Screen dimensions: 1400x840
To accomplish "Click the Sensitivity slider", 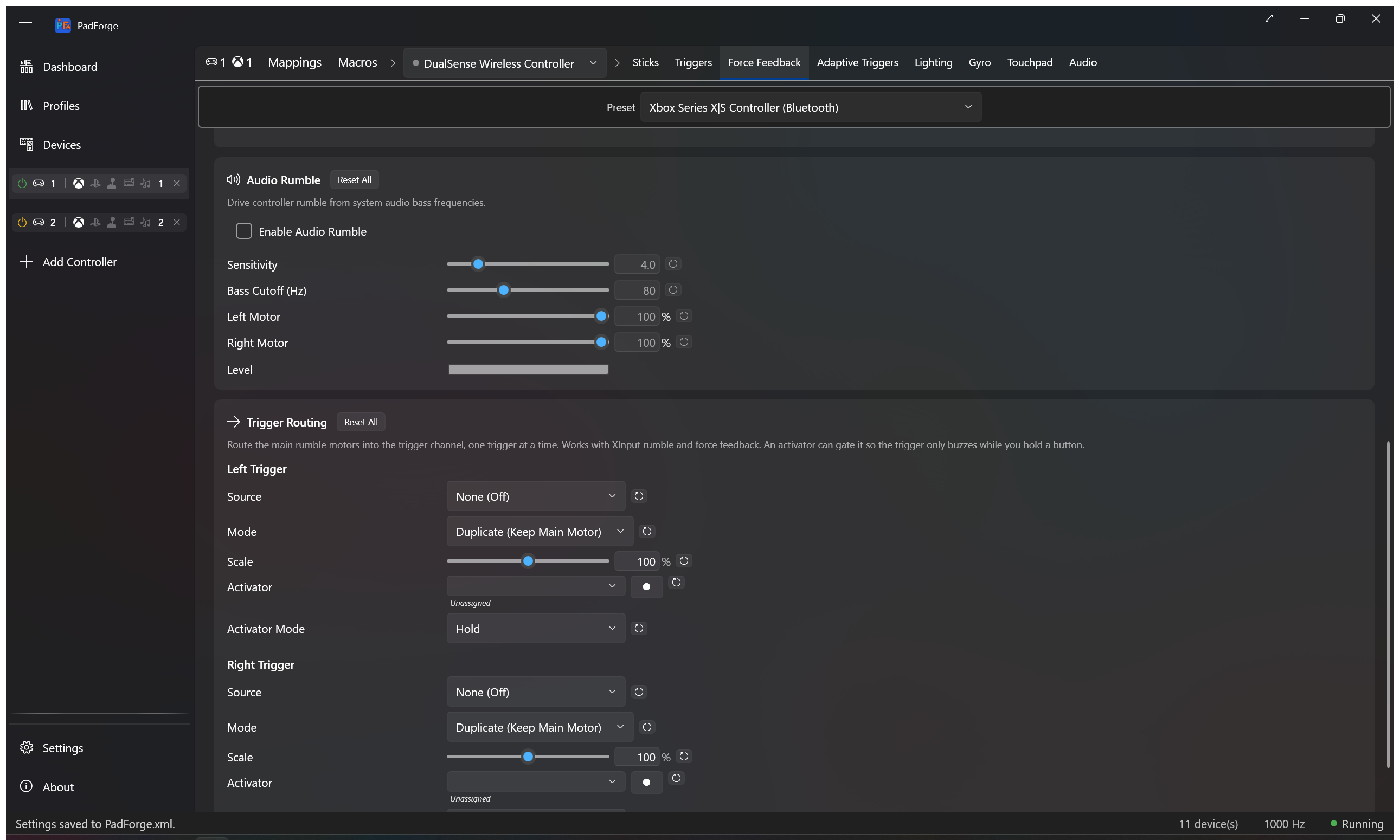I will [x=528, y=264].
